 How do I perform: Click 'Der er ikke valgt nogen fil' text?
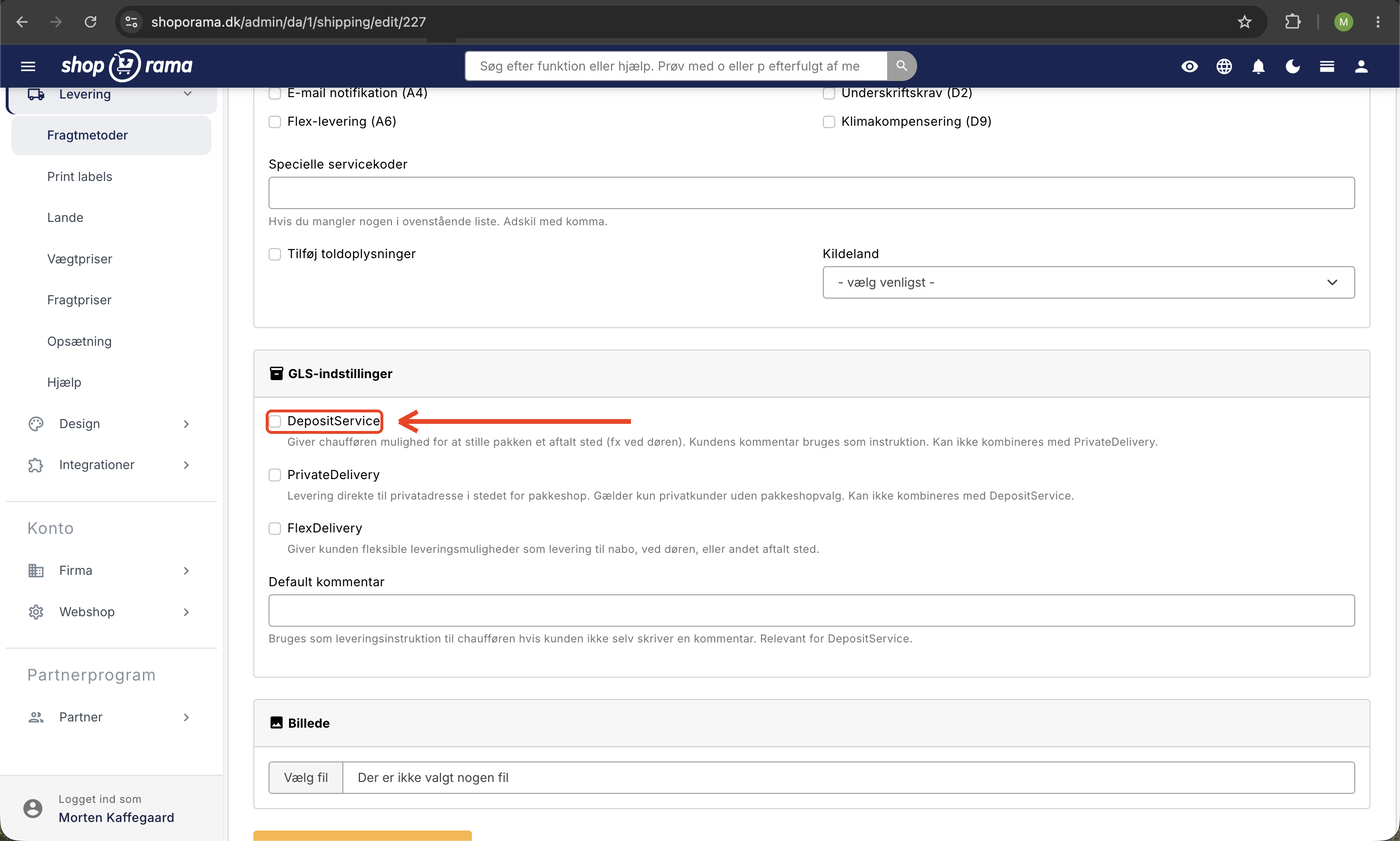(x=433, y=777)
